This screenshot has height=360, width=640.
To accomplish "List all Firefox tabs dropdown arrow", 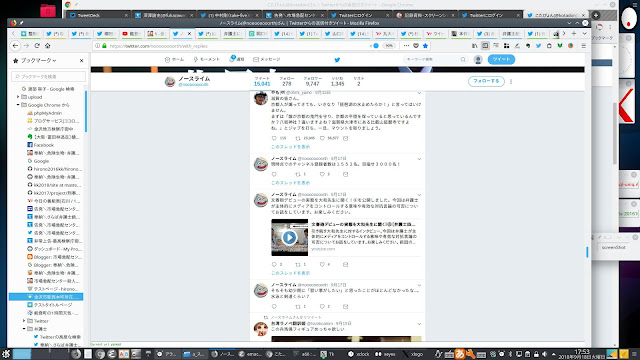I will [x=584, y=33].
